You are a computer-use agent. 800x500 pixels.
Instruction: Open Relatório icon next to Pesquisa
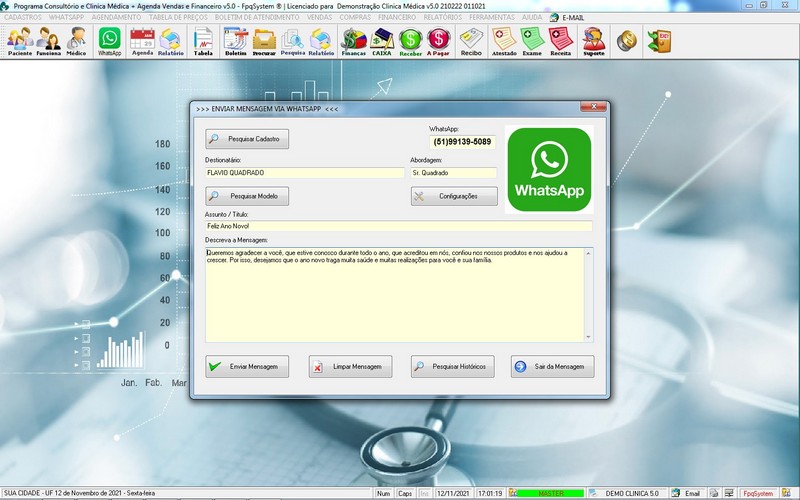click(321, 41)
